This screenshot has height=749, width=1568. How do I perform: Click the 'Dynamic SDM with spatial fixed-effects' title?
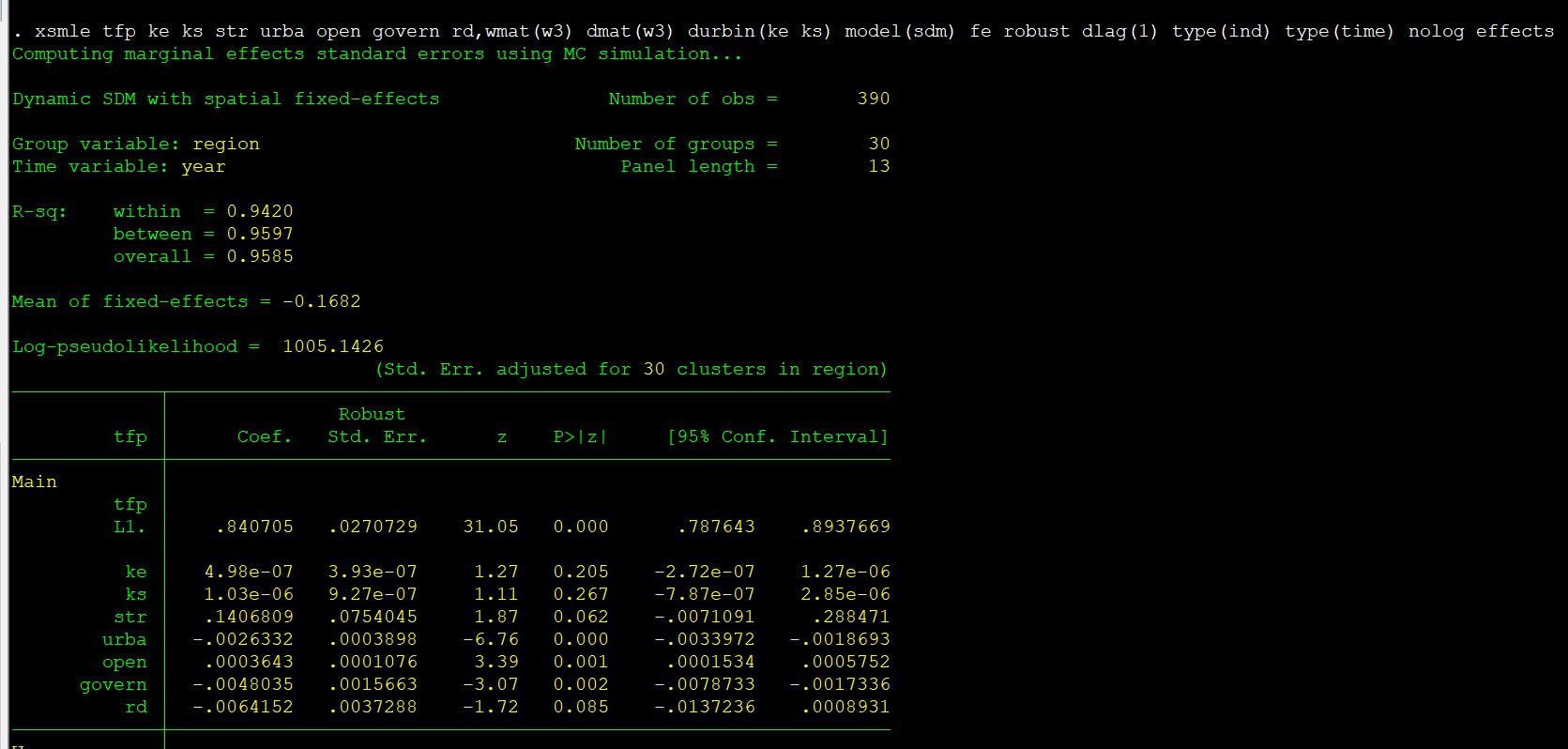(x=225, y=99)
